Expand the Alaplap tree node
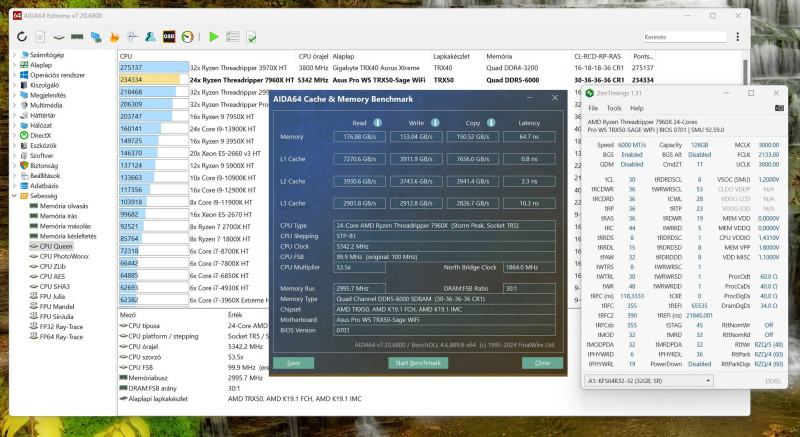This screenshot has width=800, height=437. 14,65
